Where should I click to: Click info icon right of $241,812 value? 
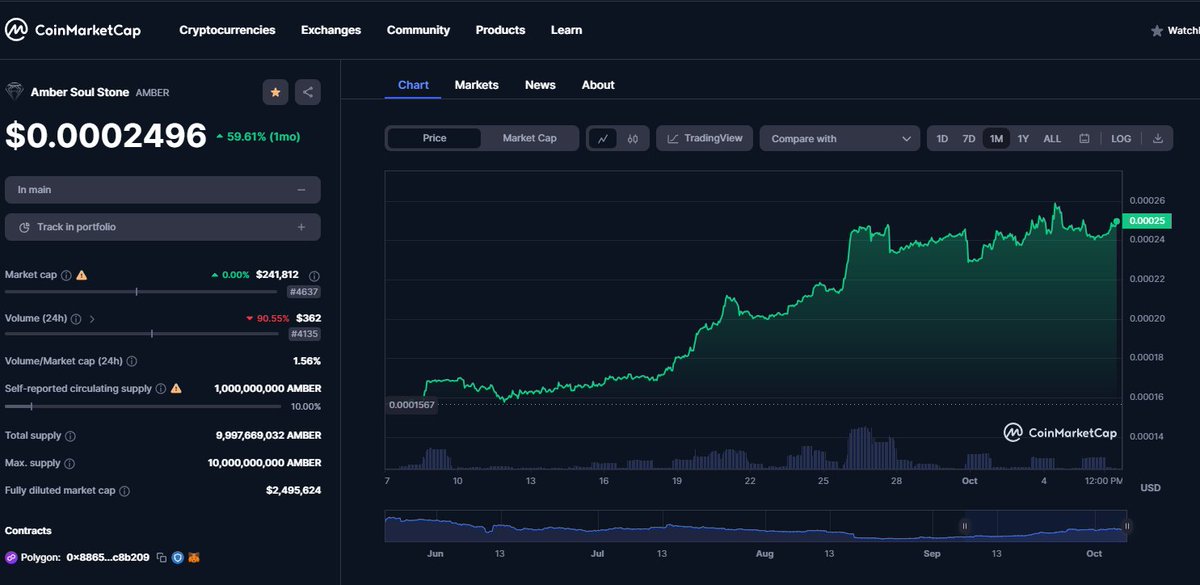[x=314, y=275]
